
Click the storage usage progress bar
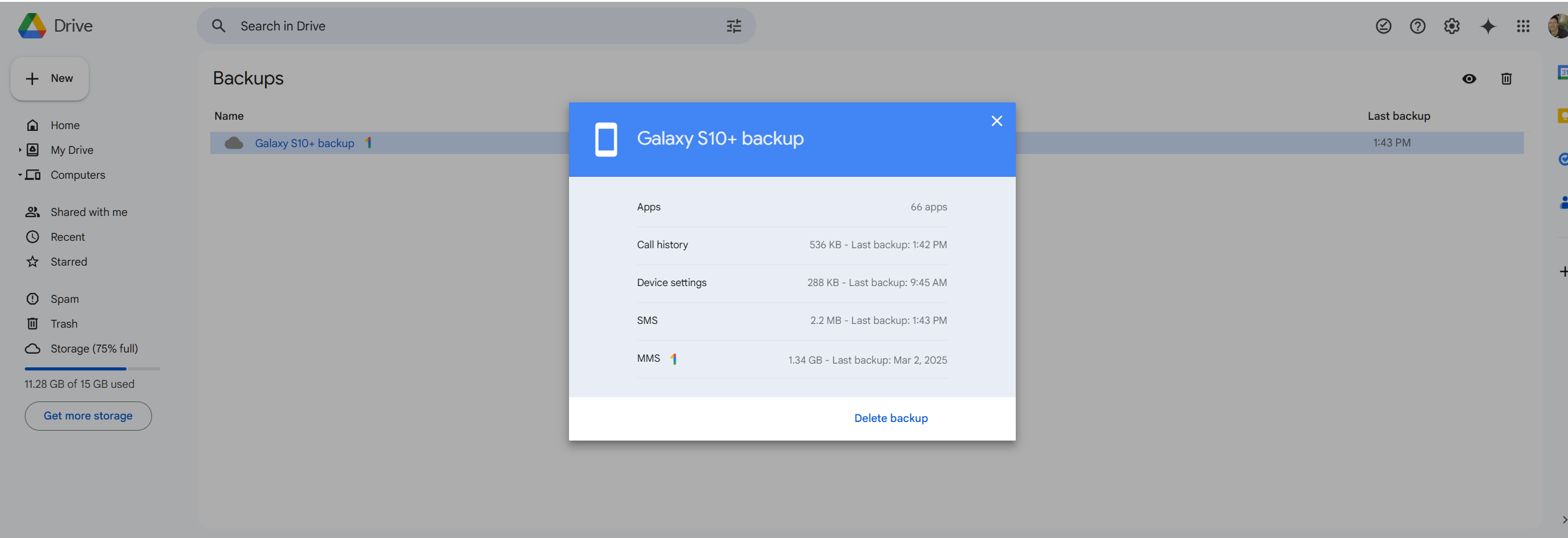point(92,369)
